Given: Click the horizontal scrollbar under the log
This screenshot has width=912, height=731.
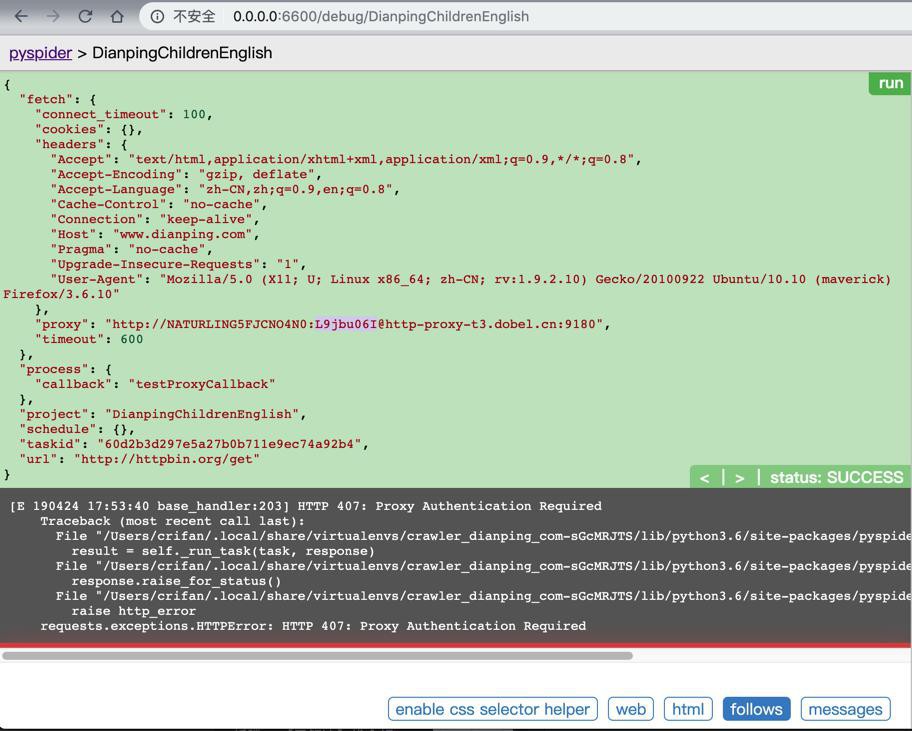Looking at the screenshot, I should 317,655.
